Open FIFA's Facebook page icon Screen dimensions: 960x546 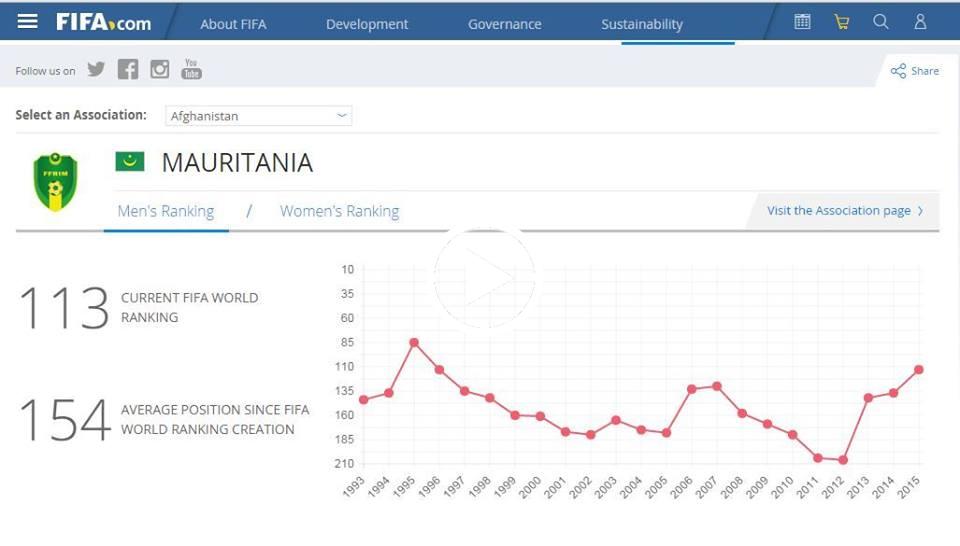[x=128, y=69]
